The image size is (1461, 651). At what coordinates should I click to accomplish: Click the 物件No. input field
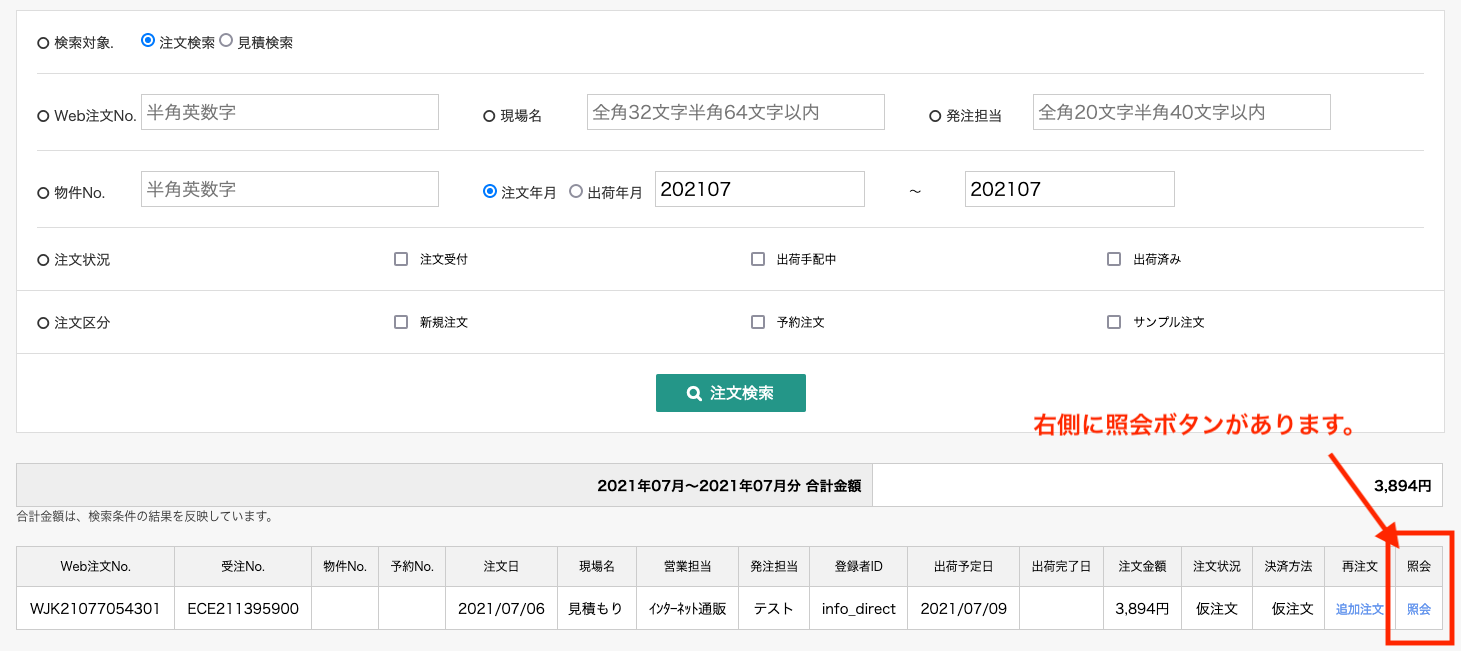coord(290,189)
